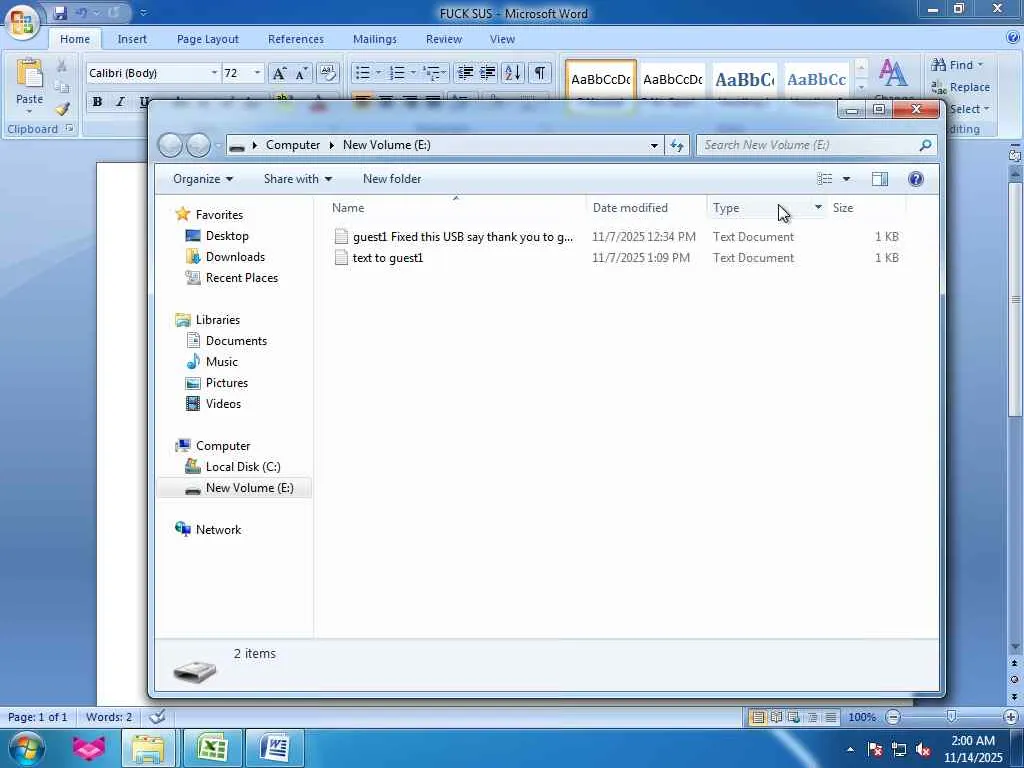1024x768 pixels.
Task: Click the Clear Formatting icon
Action: click(327, 73)
